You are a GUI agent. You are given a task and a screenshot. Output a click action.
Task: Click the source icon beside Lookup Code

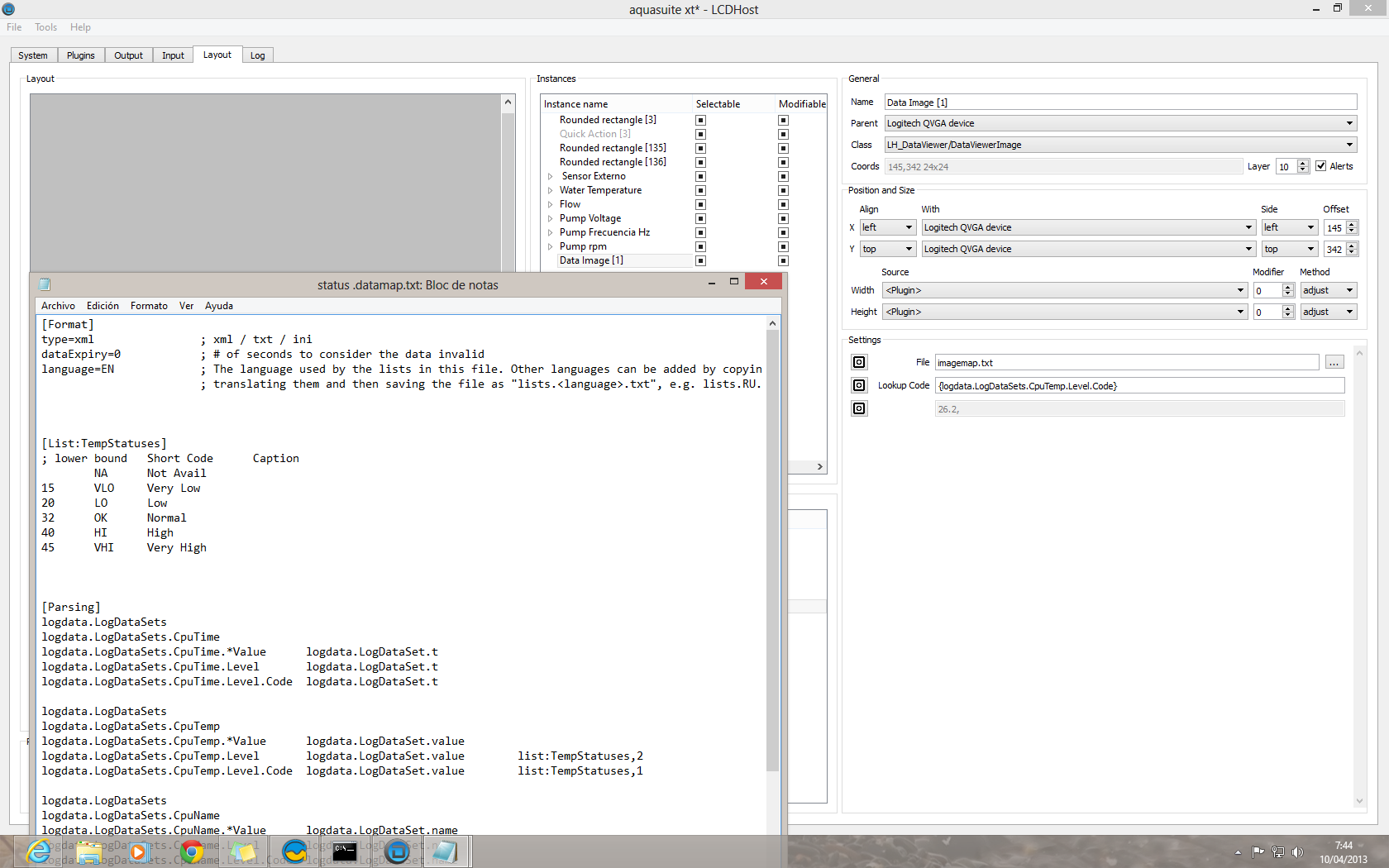click(x=859, y=385)
